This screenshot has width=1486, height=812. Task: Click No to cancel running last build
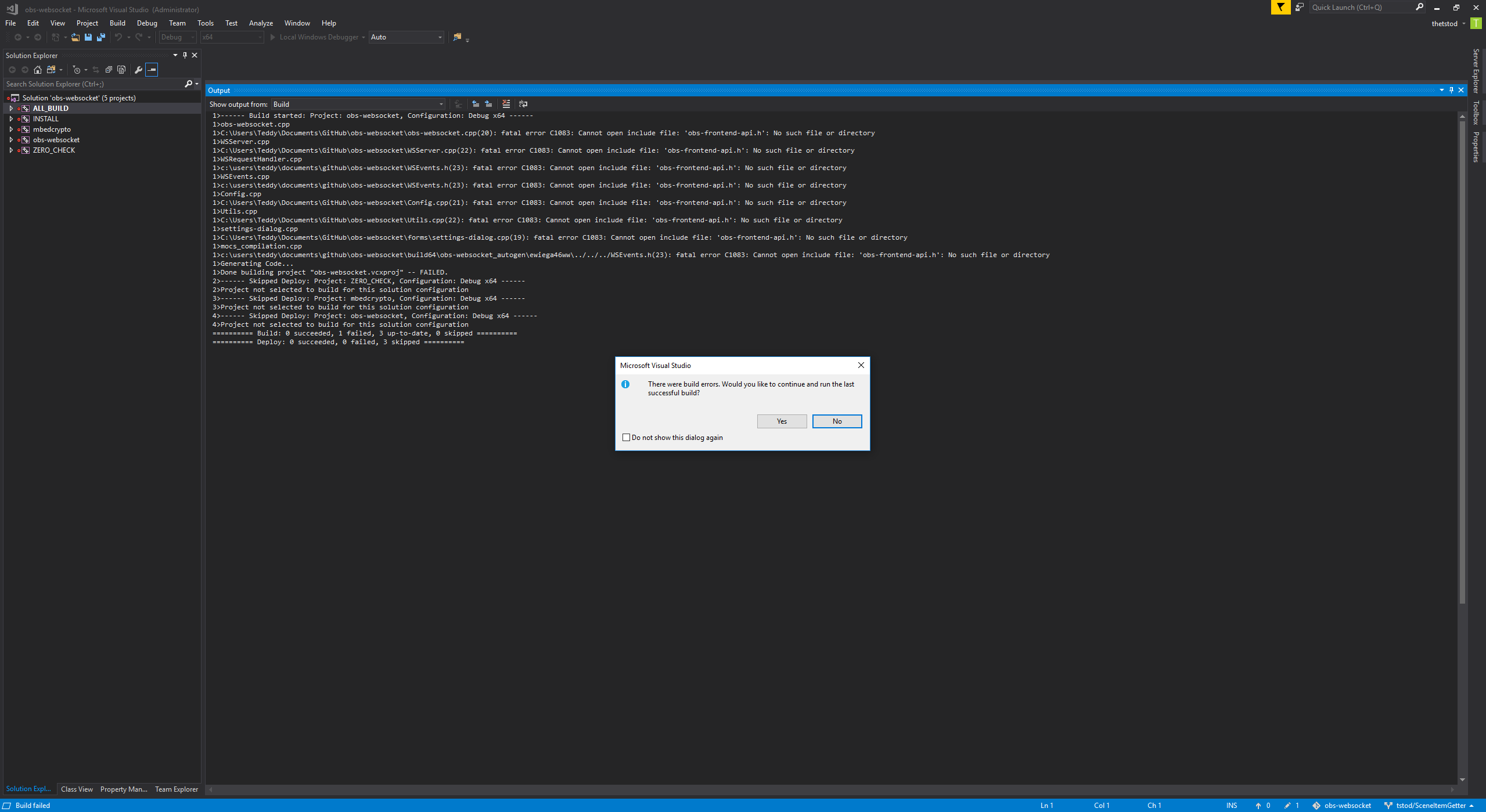coord(836,421)
